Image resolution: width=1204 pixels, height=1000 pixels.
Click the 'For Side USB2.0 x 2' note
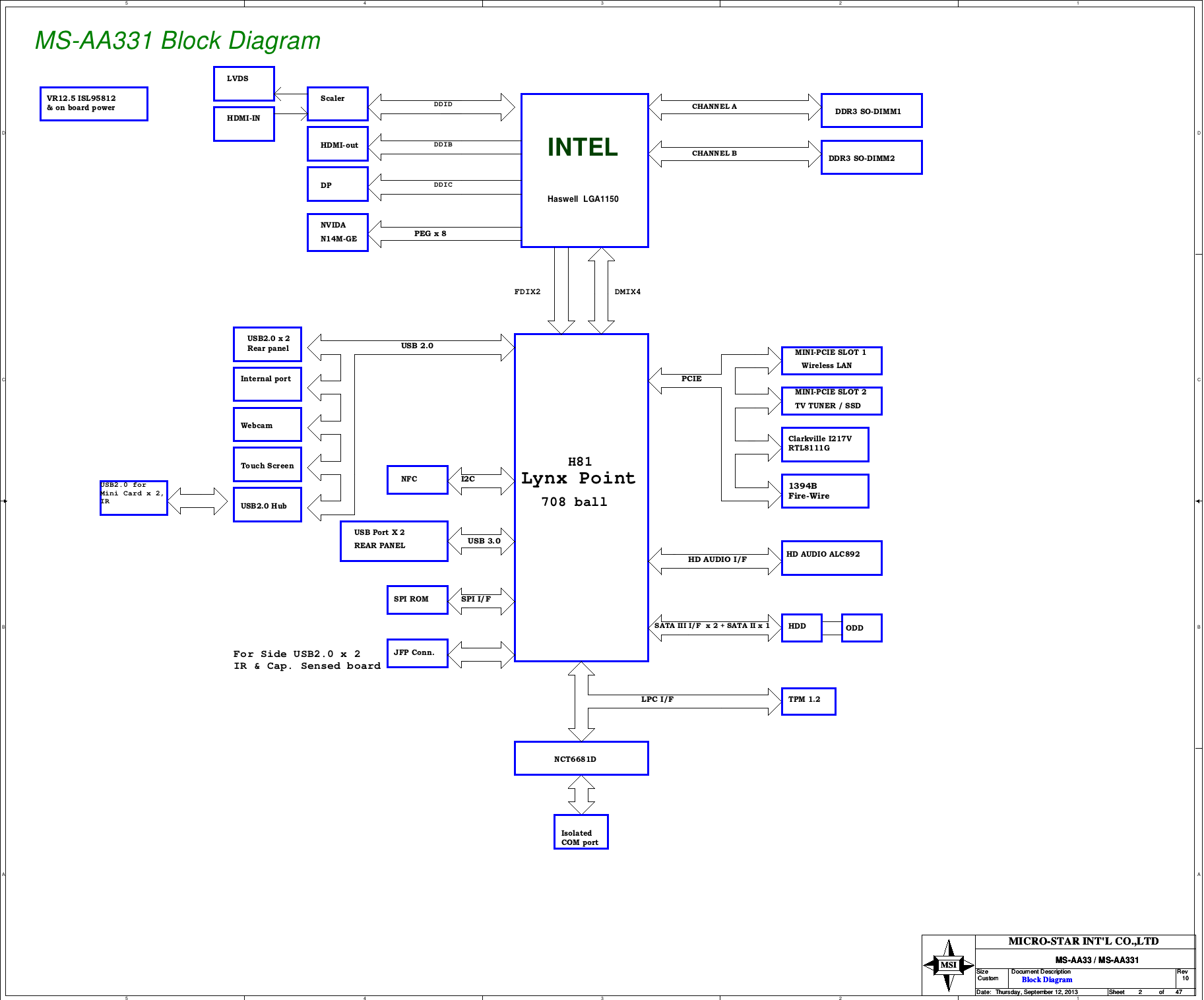coord(307,660)
